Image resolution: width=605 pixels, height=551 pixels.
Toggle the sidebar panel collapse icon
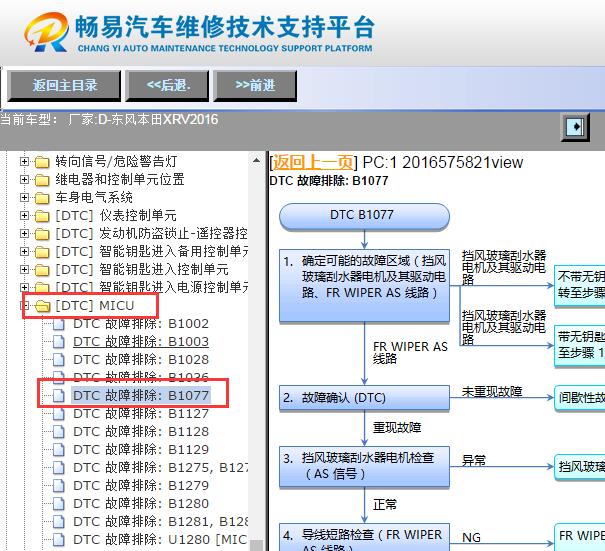[x=575, y=127]
